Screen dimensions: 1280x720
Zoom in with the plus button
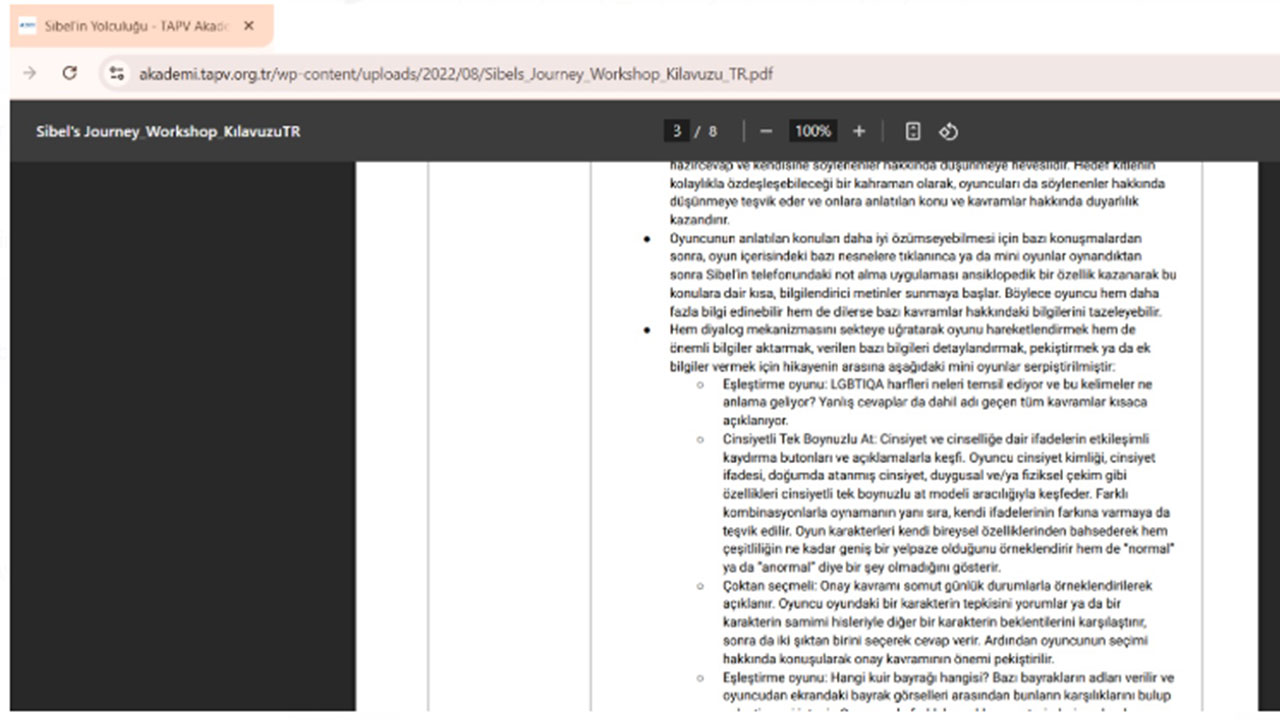pos(859,131)
